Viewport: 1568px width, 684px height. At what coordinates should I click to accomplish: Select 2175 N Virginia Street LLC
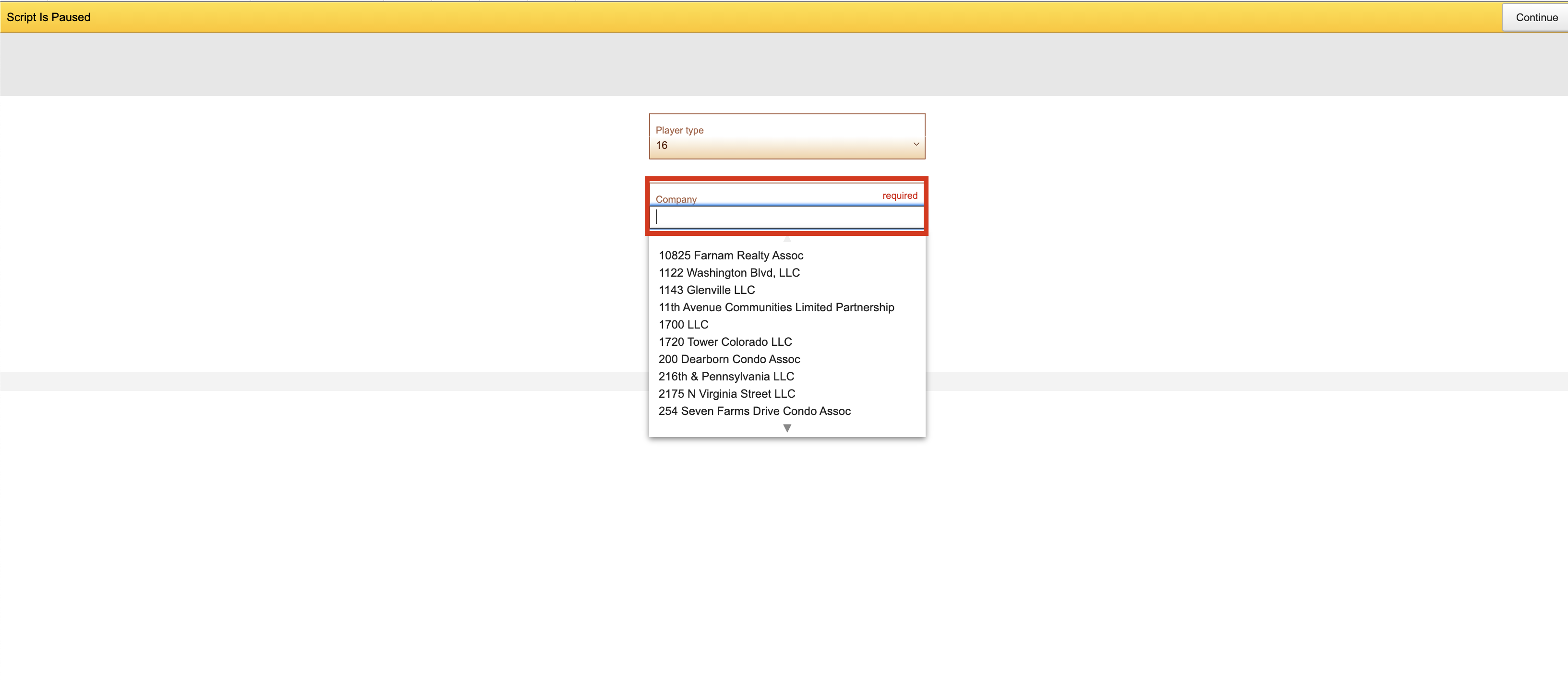coord(727,393)
